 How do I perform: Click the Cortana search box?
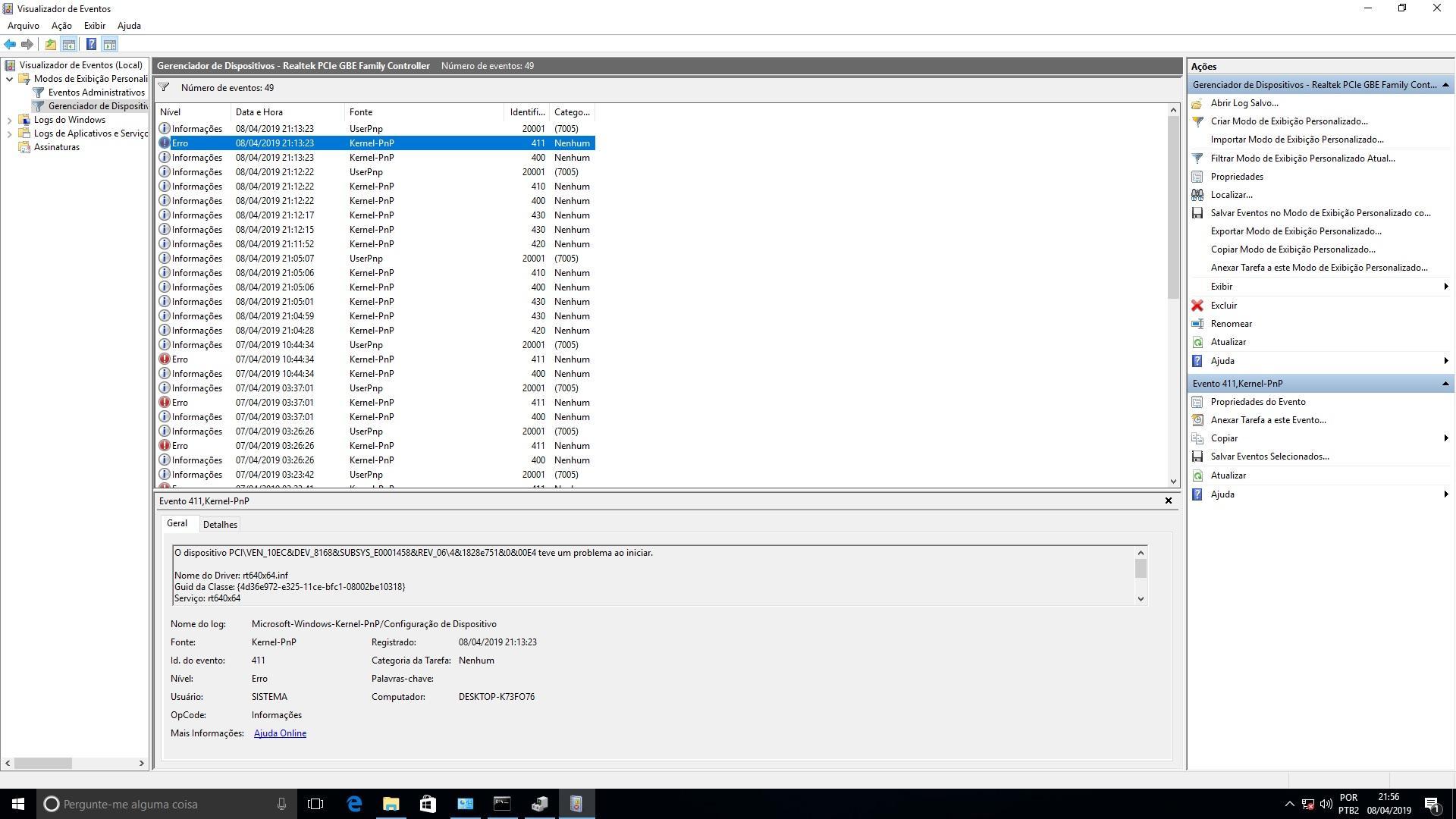[x=166, y=804]
